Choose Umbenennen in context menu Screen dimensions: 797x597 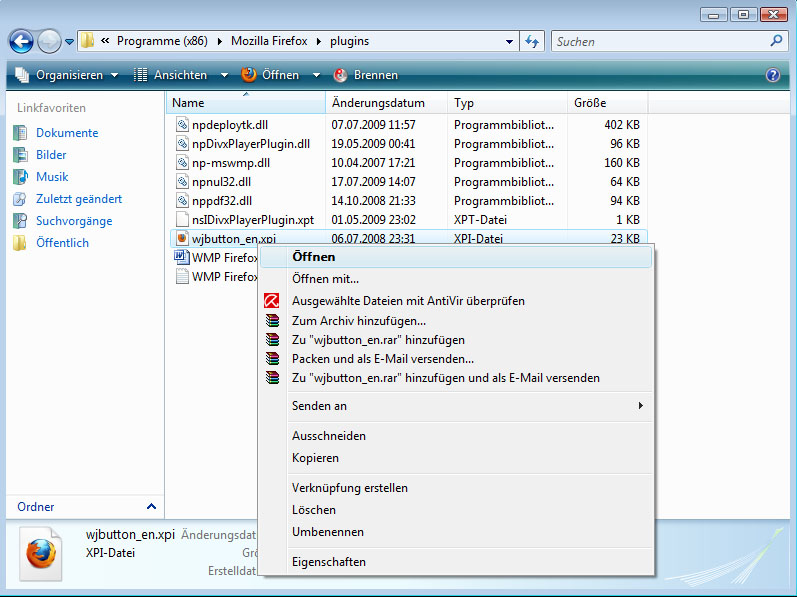pyautogui.click(x=456, y=532)
